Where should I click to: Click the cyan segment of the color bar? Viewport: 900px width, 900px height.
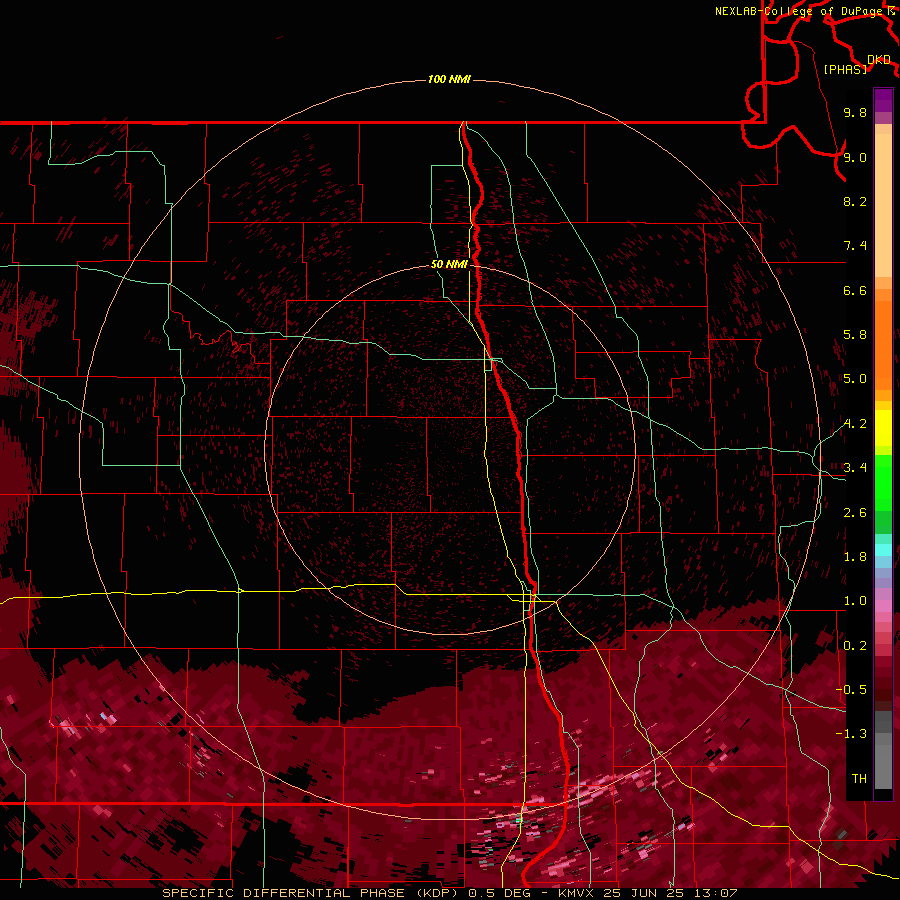(x=883, y=550)
